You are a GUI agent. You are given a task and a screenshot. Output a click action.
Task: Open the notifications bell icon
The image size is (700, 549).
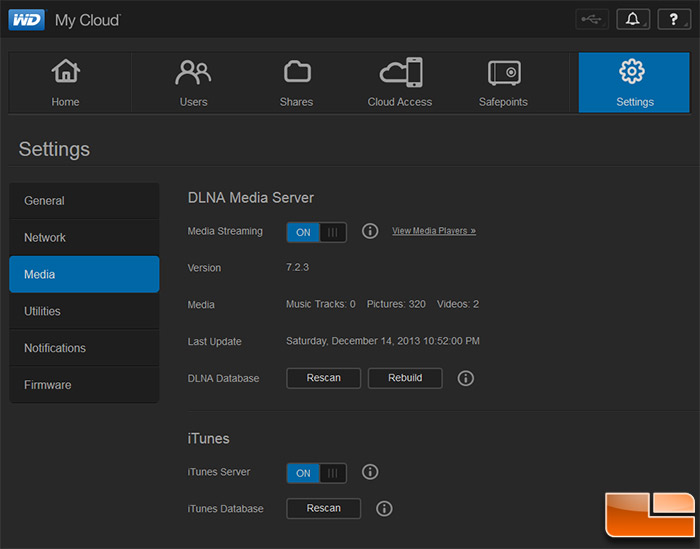point(633,19)
